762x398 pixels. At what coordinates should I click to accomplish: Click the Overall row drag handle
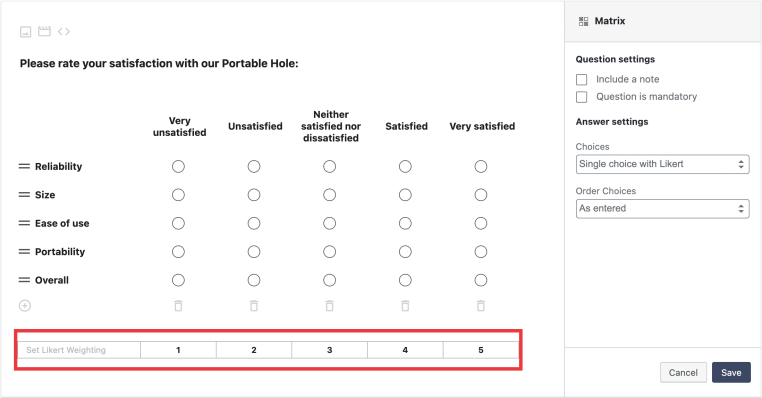(24, 280)
